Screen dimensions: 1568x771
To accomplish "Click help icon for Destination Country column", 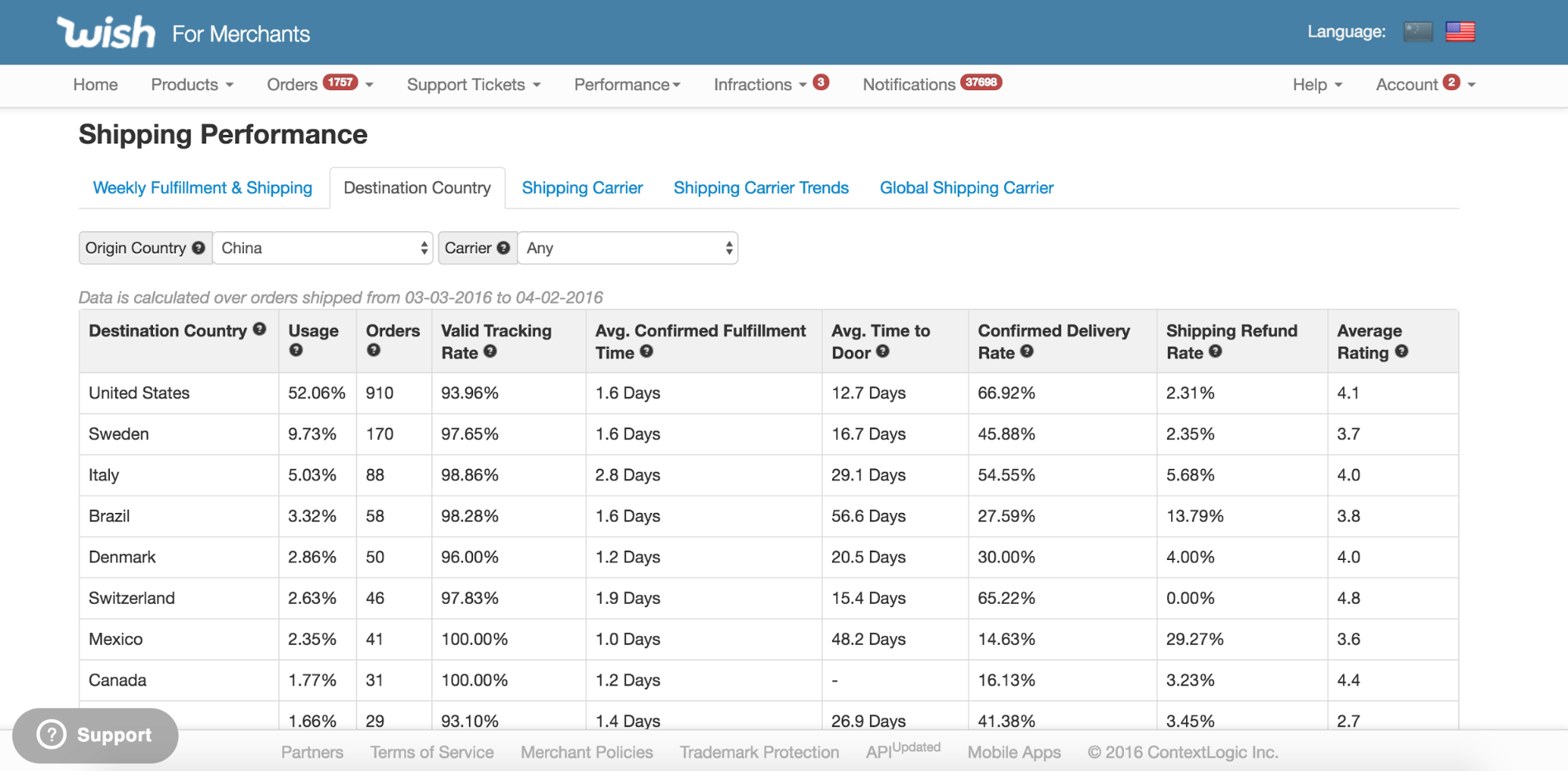I will point(260,329).
